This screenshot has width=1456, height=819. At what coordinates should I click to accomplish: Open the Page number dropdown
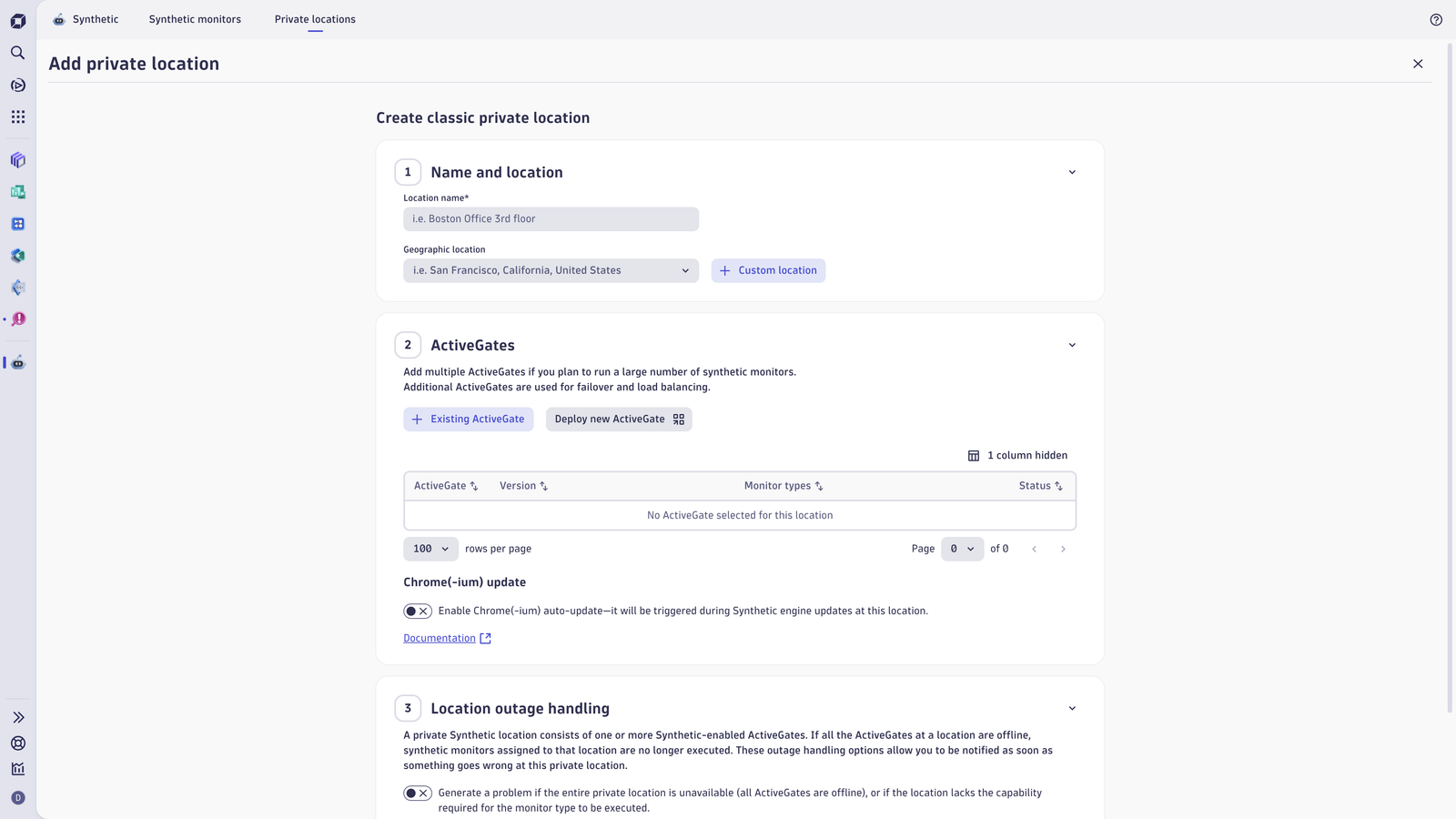pos(962,549)
